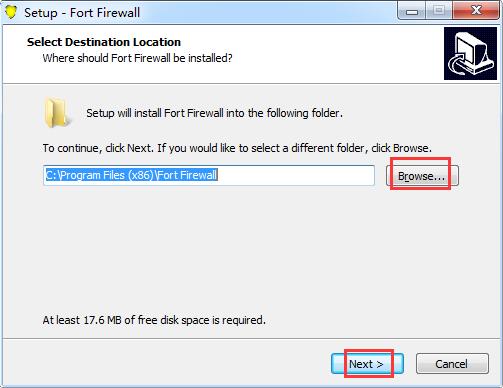Click the 'To continue, click Next' instruction line
The width and height of the screenshot is (503, 388).
coord(237,148)
